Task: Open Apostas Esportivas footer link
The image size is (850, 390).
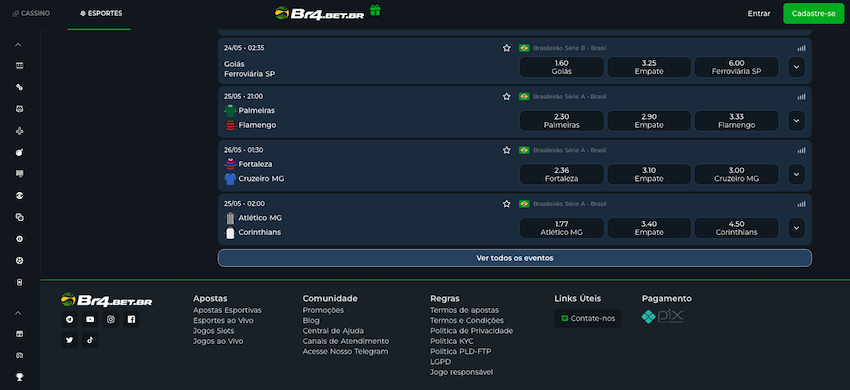Action: pos(227,310)
